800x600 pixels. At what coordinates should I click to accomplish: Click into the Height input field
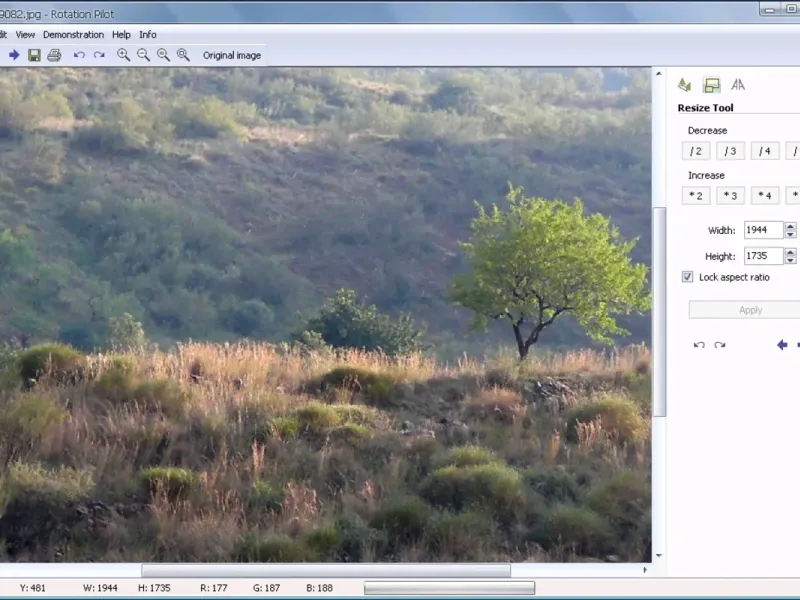[x=764, y=256]
